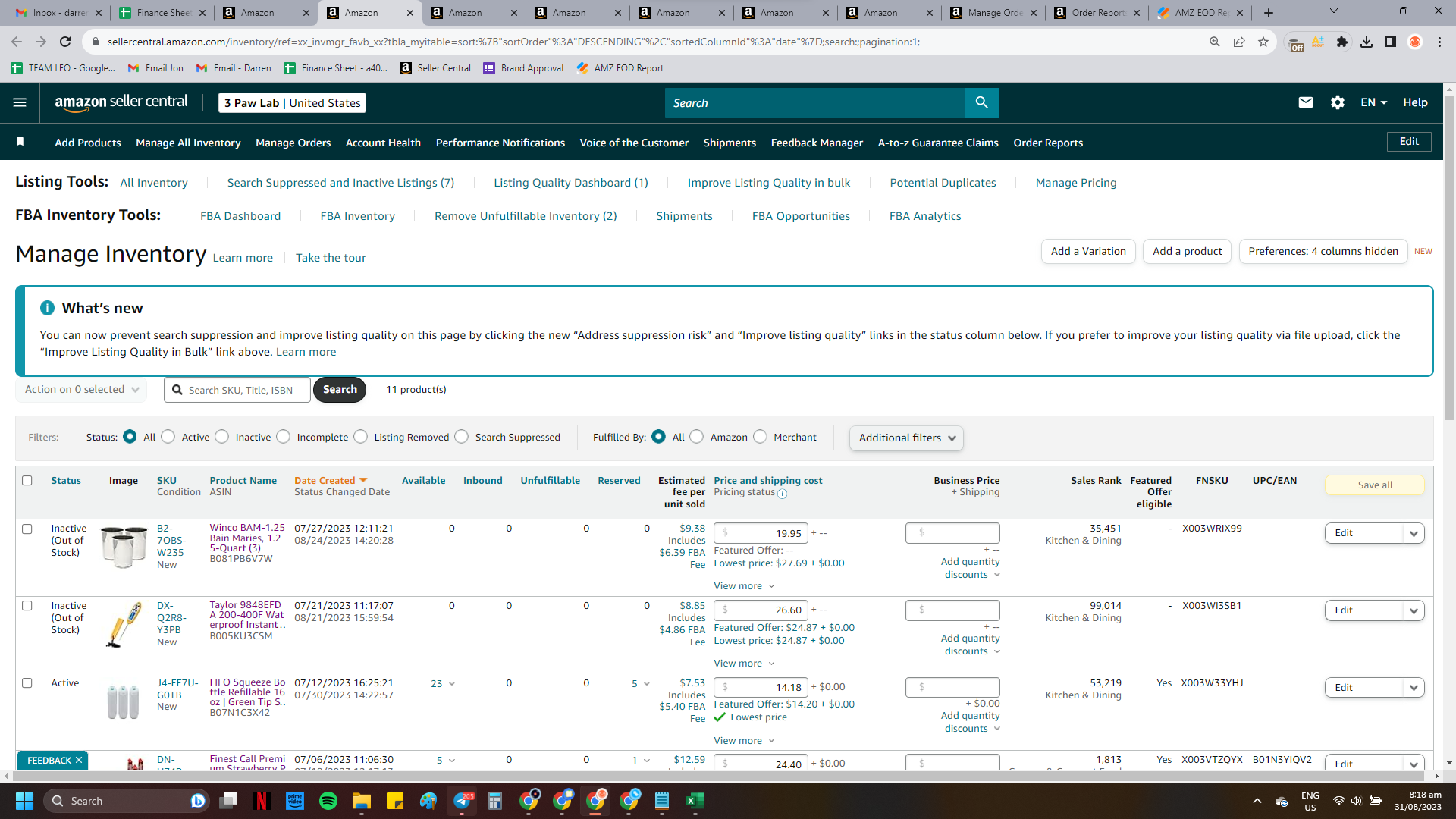
Task: Open Manage Orders in the nav bar
Action: [293, 143]
